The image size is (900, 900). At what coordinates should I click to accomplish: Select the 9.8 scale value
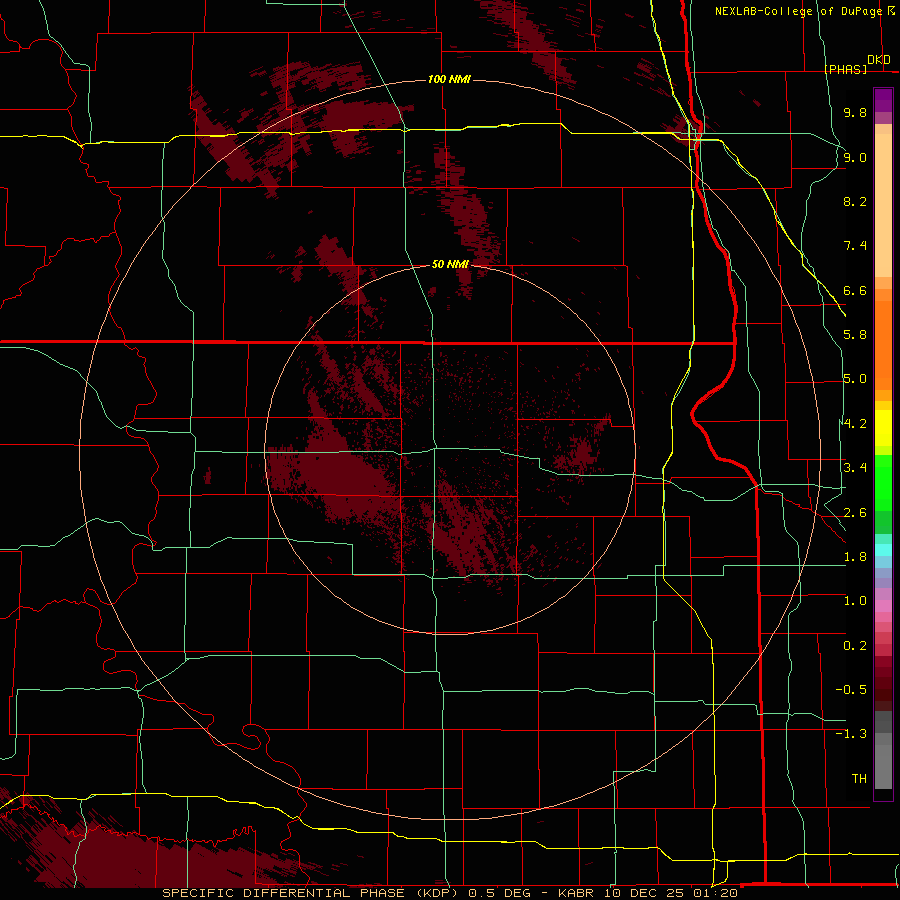(855, 112)
